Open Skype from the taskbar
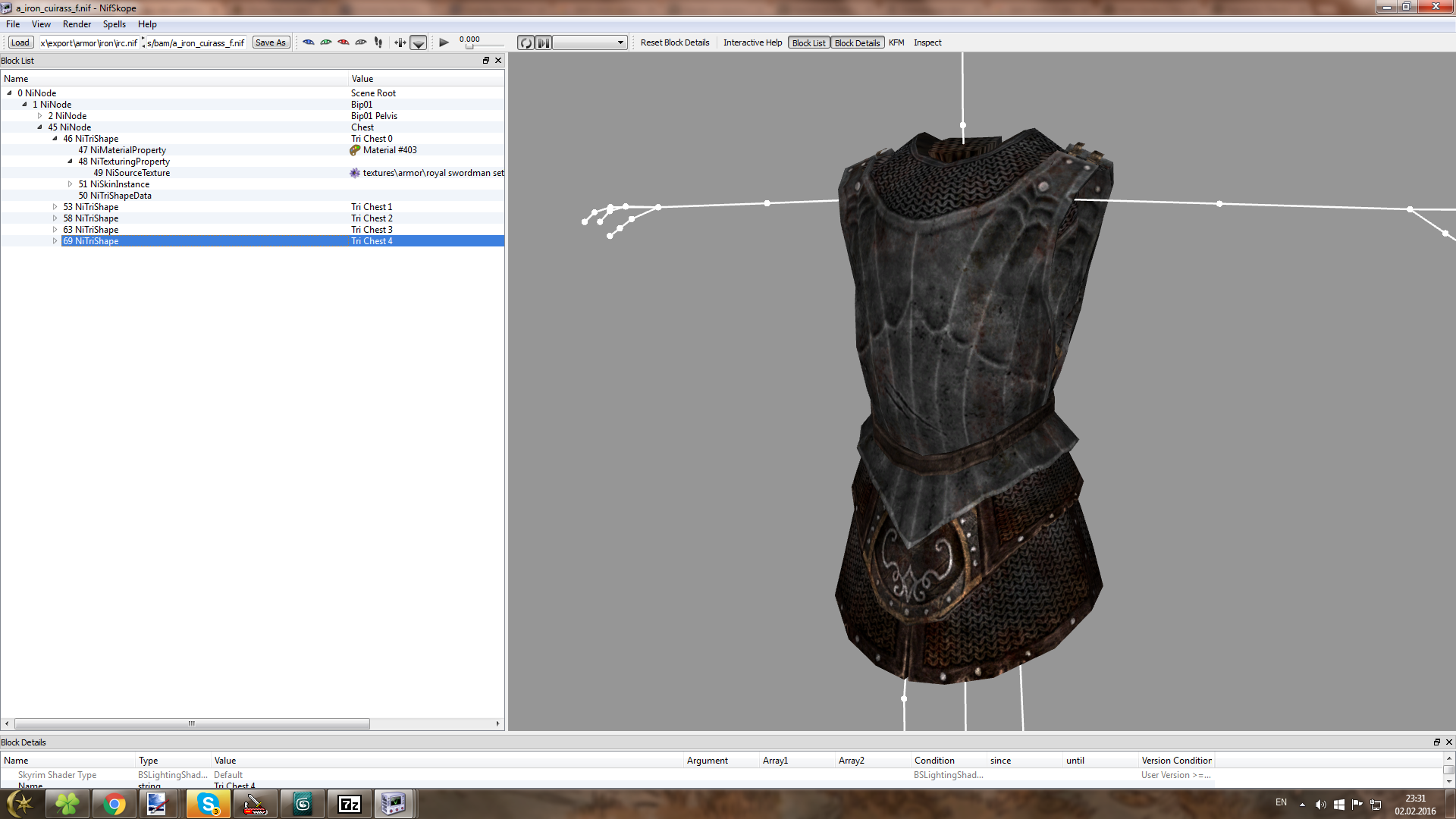This screenshot has width=1456, height=819. (208, 804)
